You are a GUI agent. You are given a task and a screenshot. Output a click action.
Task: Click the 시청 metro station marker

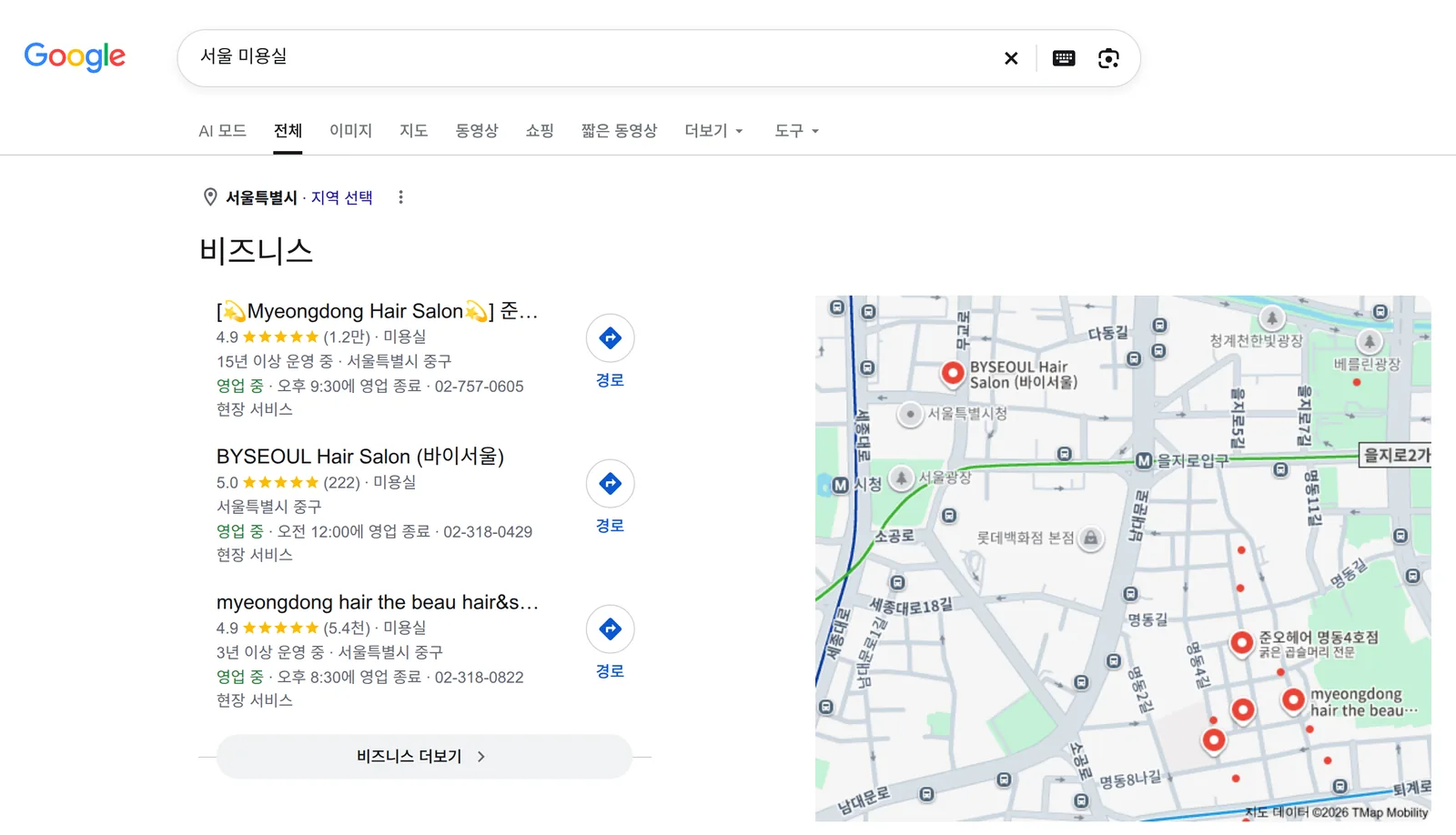(840, 486)
